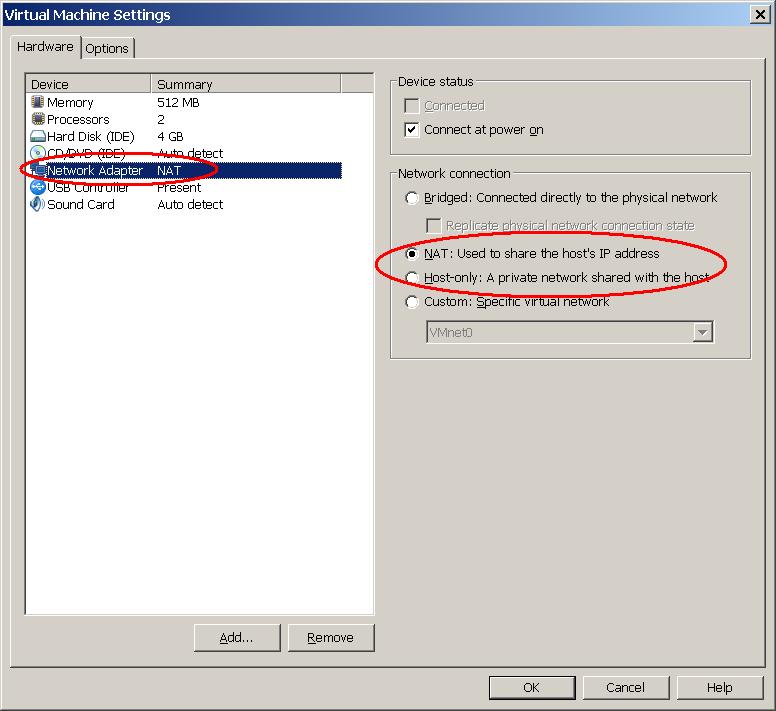The image size is (776, 711).
Task: Click the Remove button
Action: pyautogui.click(x=330, y=637)
